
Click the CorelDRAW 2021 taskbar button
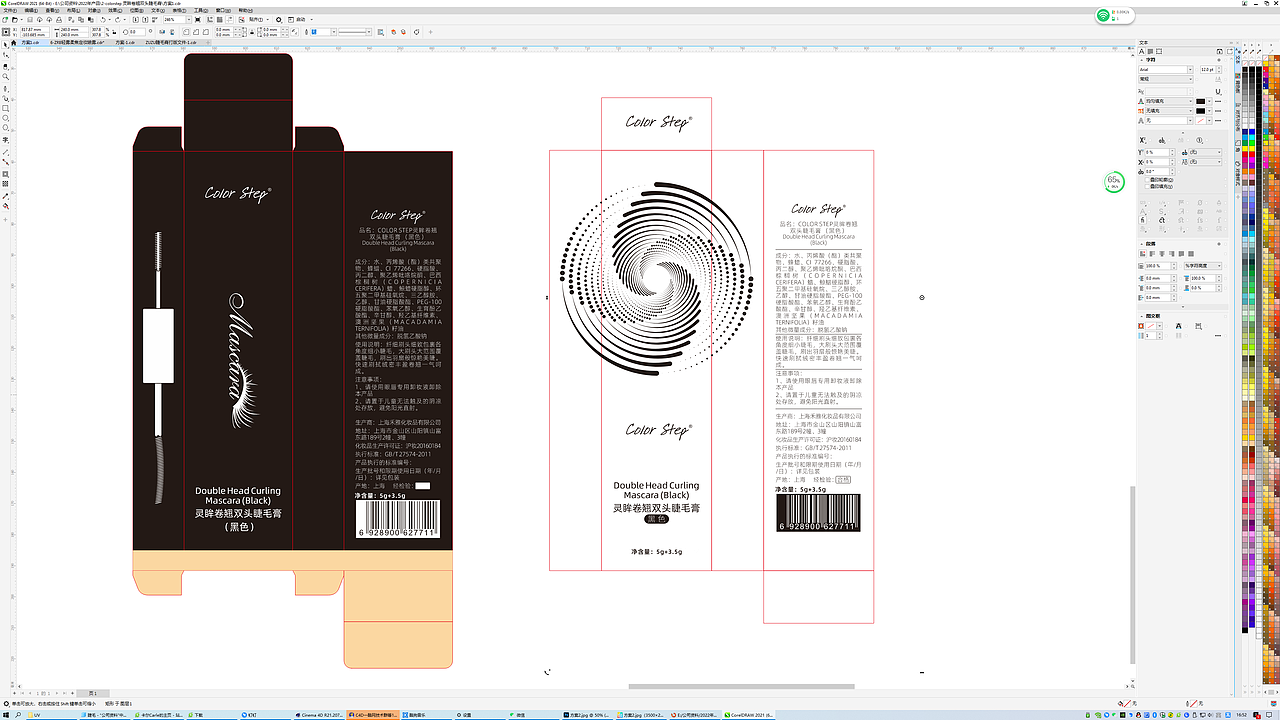point(750,715)
